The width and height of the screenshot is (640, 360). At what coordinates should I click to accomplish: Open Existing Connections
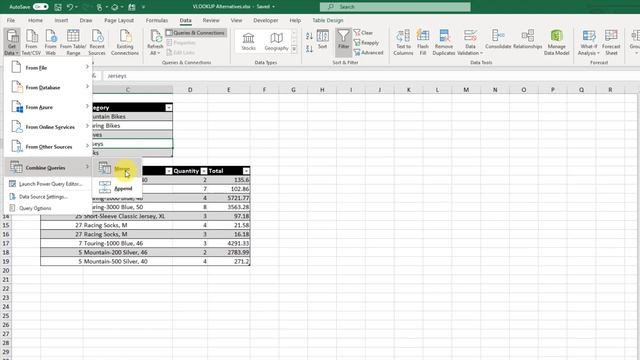pyautogui.click(x=125, y=42)
